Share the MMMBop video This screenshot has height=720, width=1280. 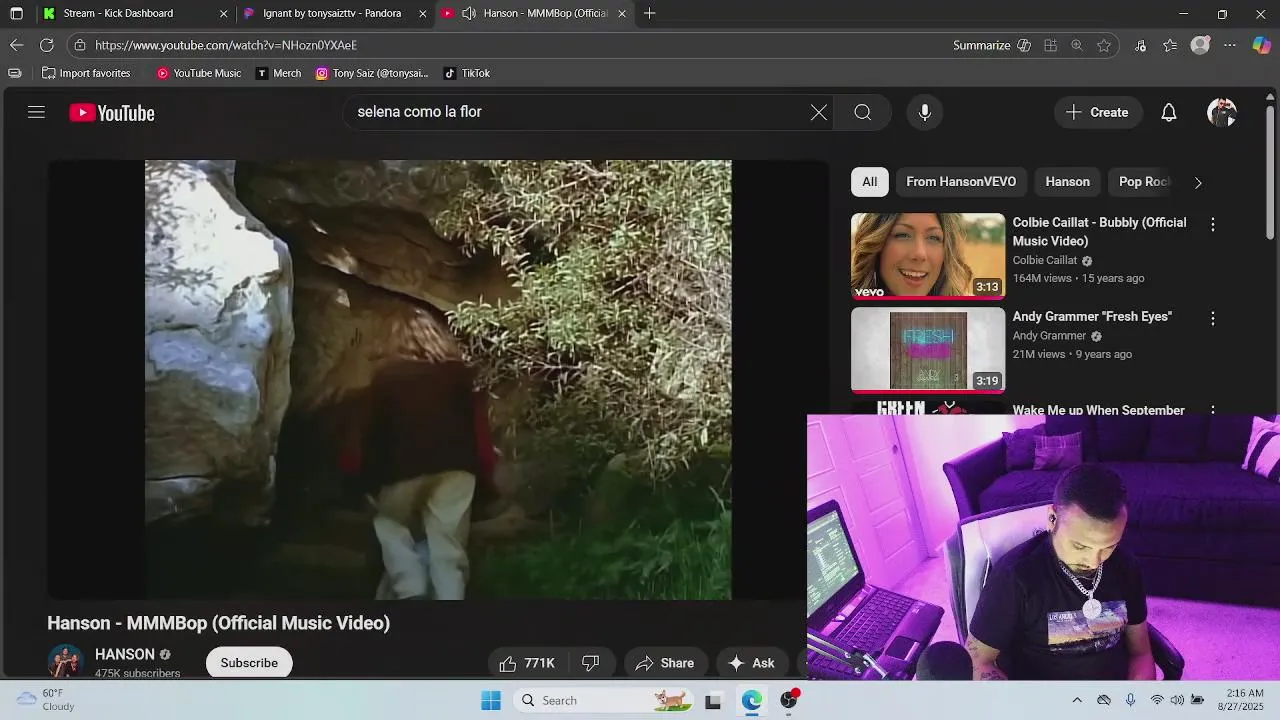pos(664,663)
